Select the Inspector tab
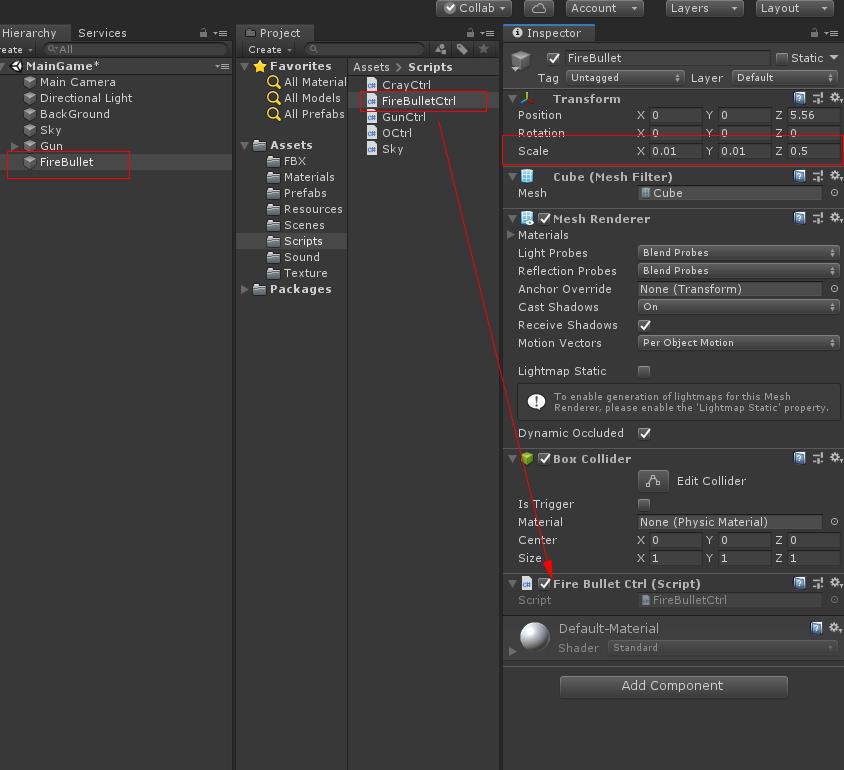The image size is (844, 770). point(548,33)
